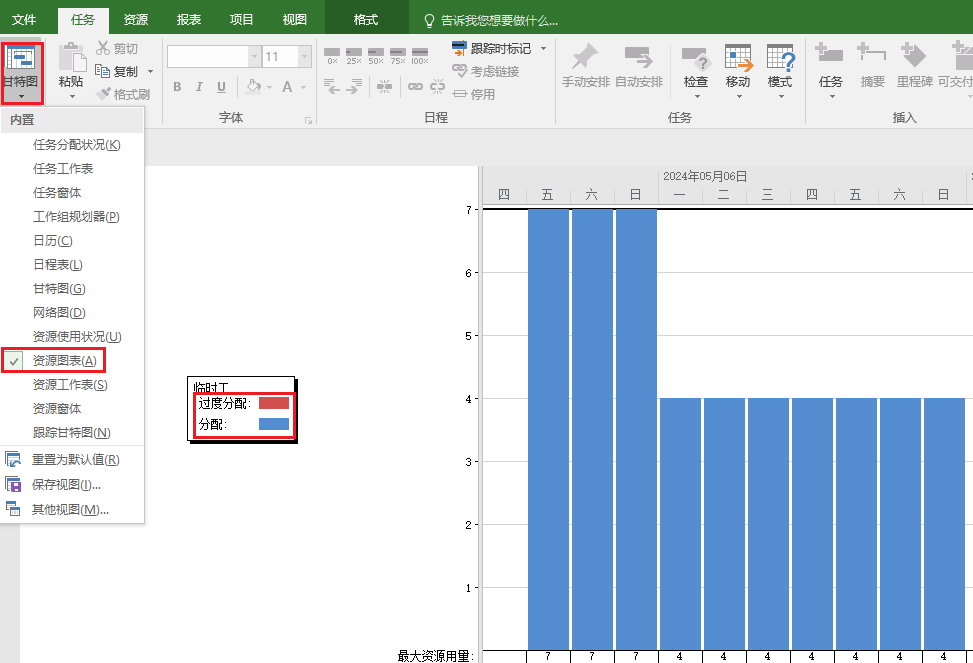Click the Indent task right-arrow icon
This screenshot has height=663, width=973.
click(354, 86)
